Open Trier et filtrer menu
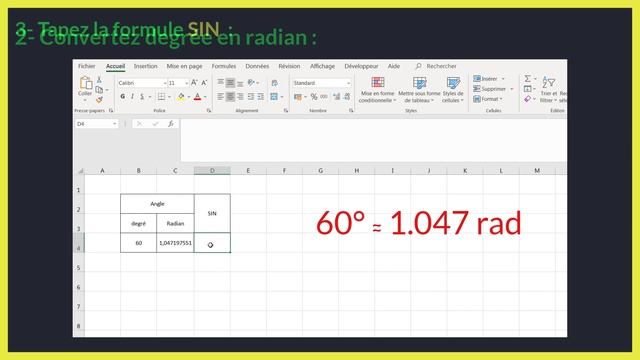Viewport: 640px width, 360px height. [548, 90]
